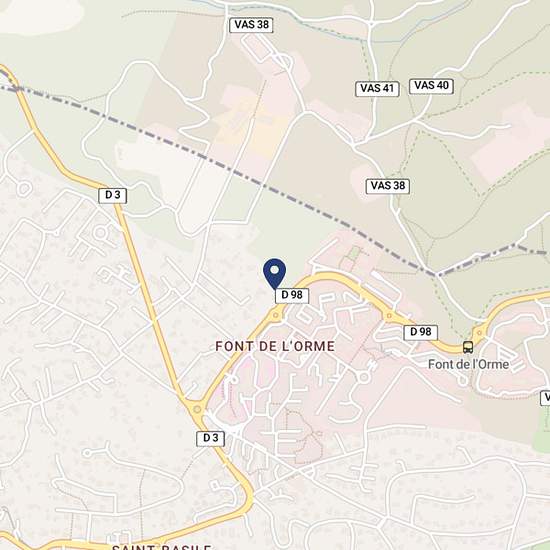The height and width of the screenshot is (550, 550).
Task: Click the partially visible route shield at right edge
Action: tap(545, 398)
